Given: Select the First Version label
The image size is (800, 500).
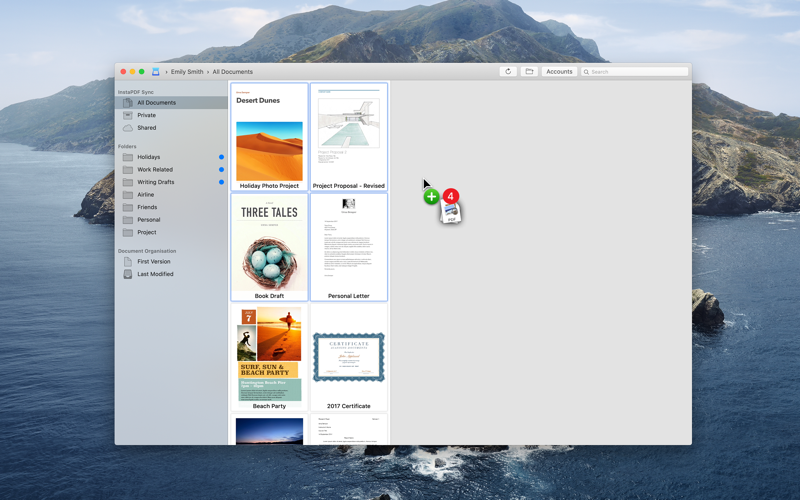Looking at the screenshot, I should point(154,262).
